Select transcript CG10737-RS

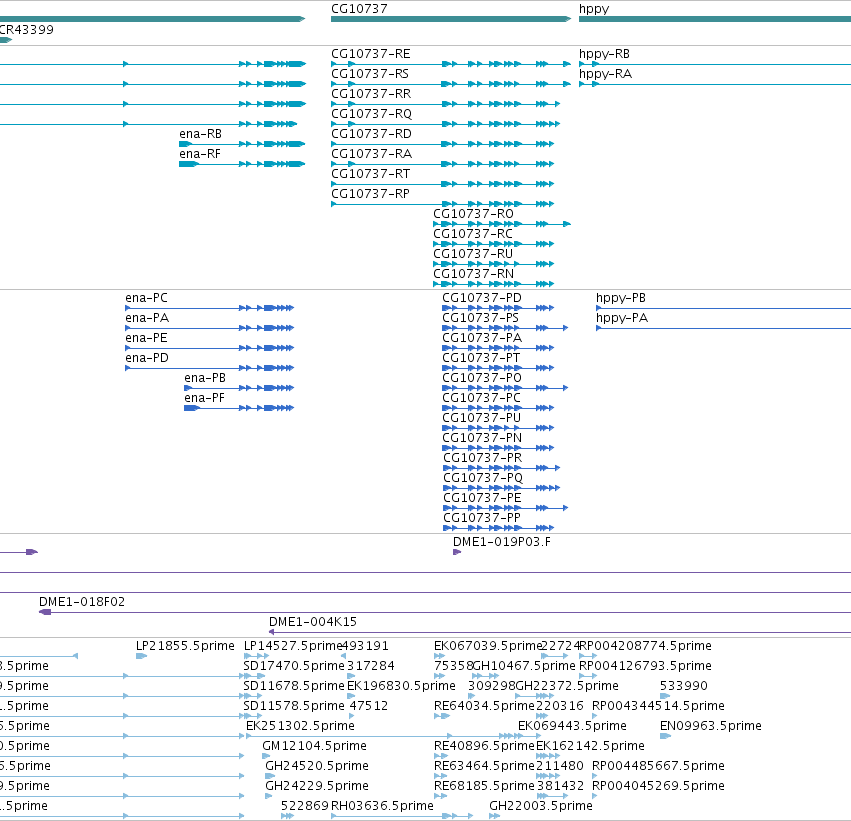tap(370, 74)
